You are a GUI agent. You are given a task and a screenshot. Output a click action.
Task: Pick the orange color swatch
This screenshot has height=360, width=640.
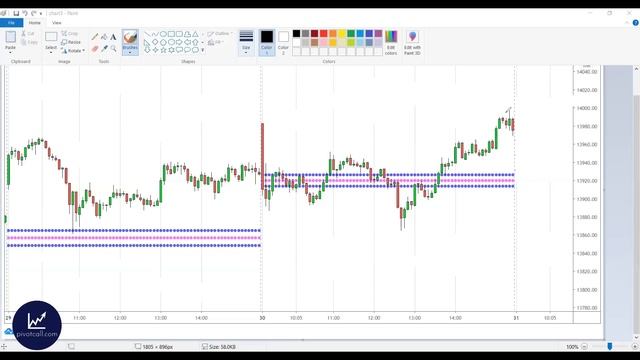[333, 33]
